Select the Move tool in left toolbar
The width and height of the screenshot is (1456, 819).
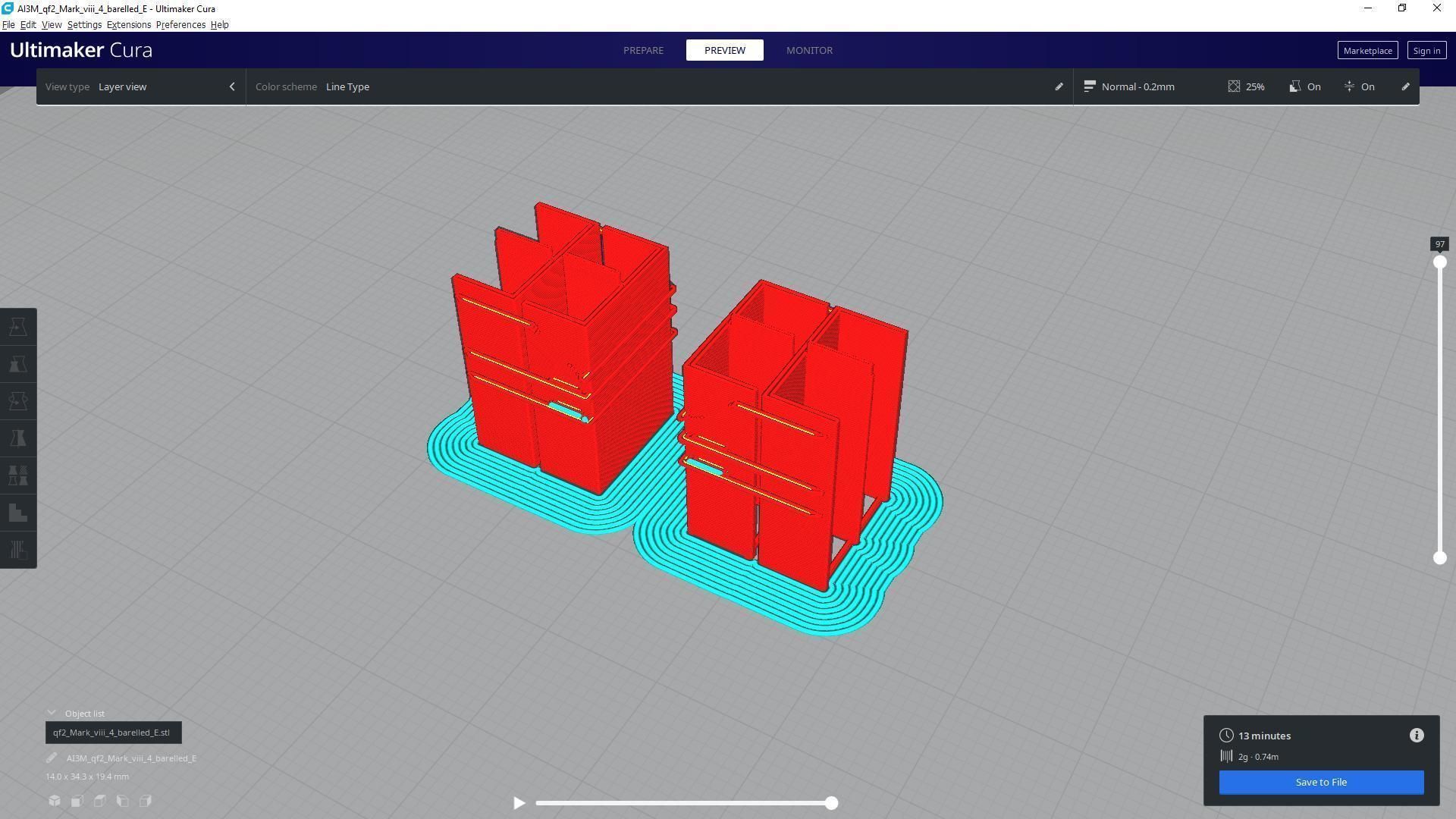click(18, 327)
